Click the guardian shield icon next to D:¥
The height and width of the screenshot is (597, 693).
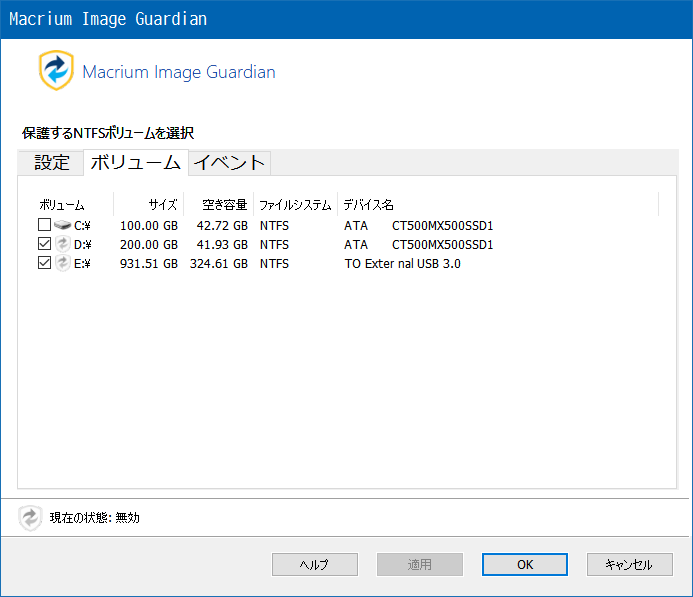coord(63,244)
